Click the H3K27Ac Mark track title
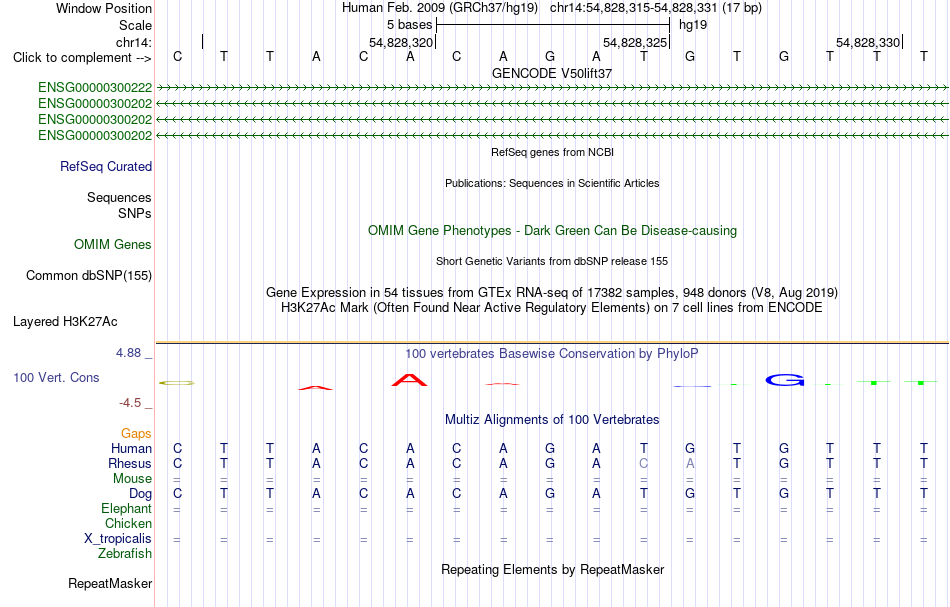950x607 pixels. coord(552,308)
